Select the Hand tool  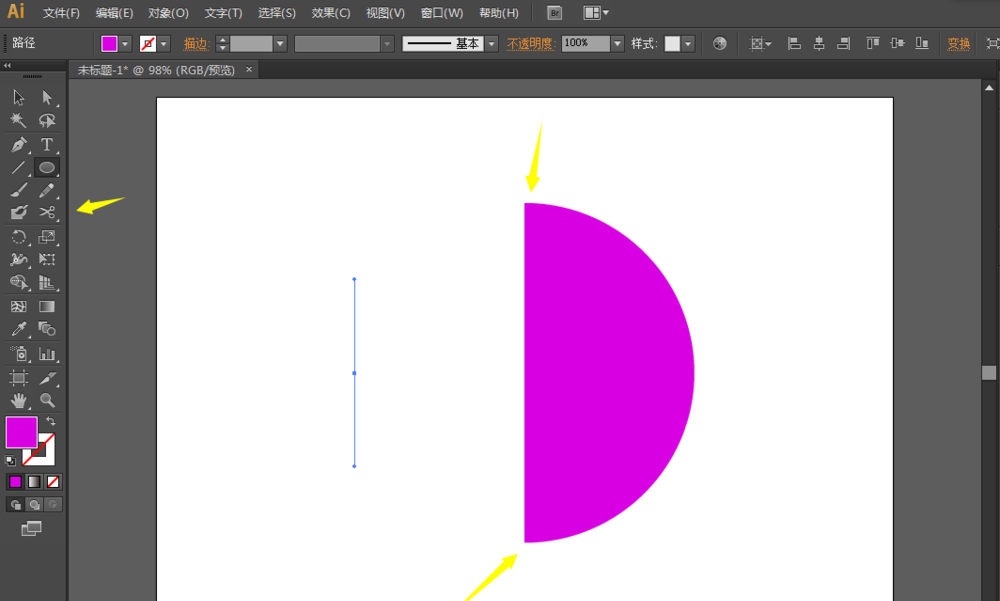[x=18, y=400]
